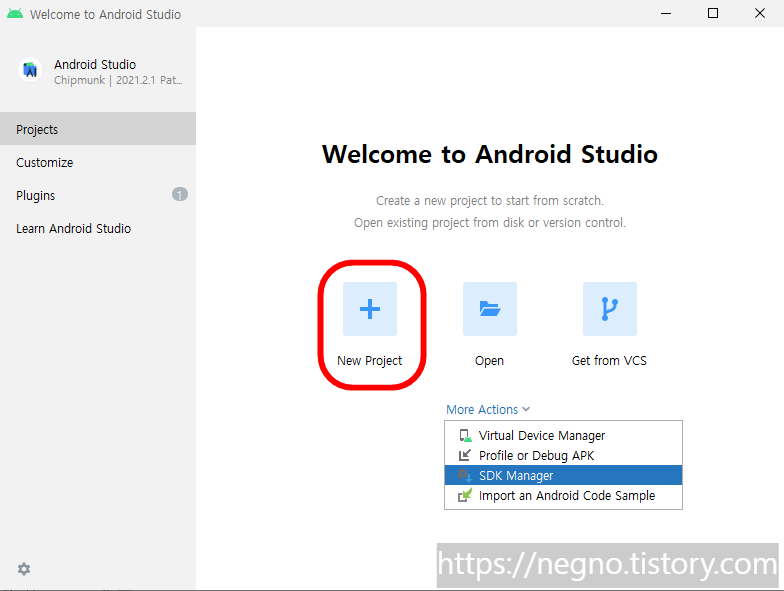Select Profile or Debug APK entry

pos(563,456)
